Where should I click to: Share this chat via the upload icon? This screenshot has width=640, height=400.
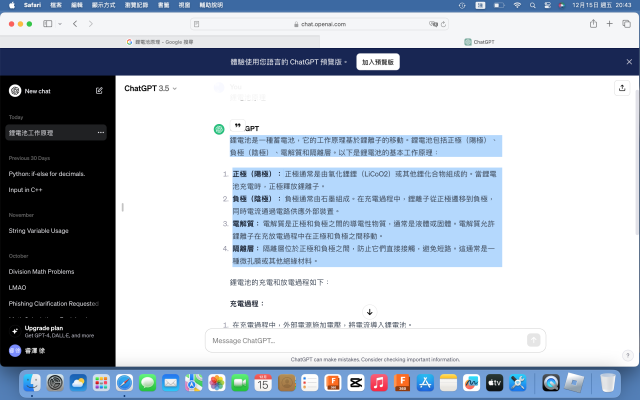[x=622, y=88]
